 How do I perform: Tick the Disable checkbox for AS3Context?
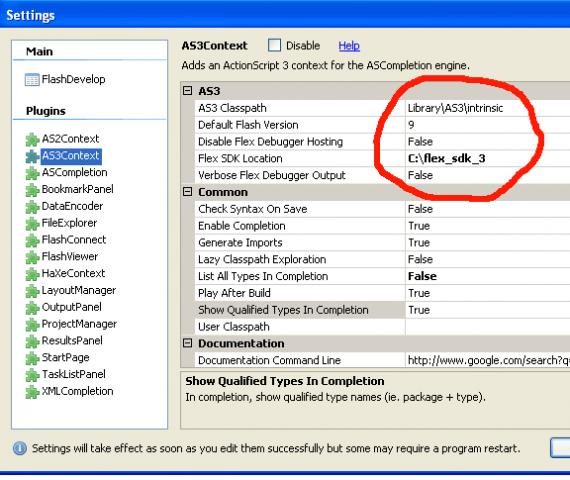pos(274,45)
